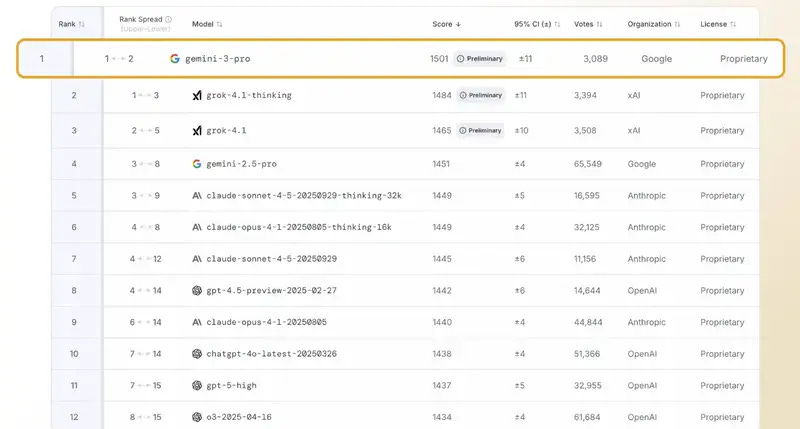Select the score value 1465
The image size is (800, 429).
coord(442,131)
